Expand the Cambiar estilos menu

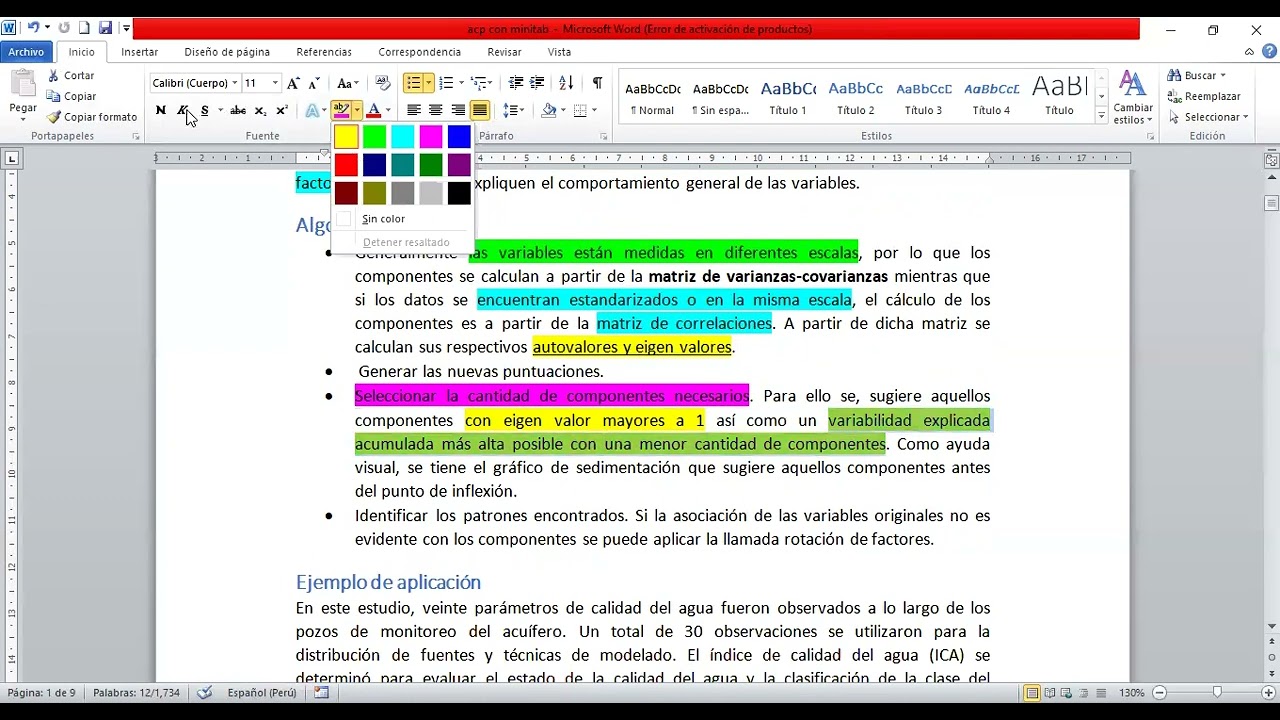1133,97
